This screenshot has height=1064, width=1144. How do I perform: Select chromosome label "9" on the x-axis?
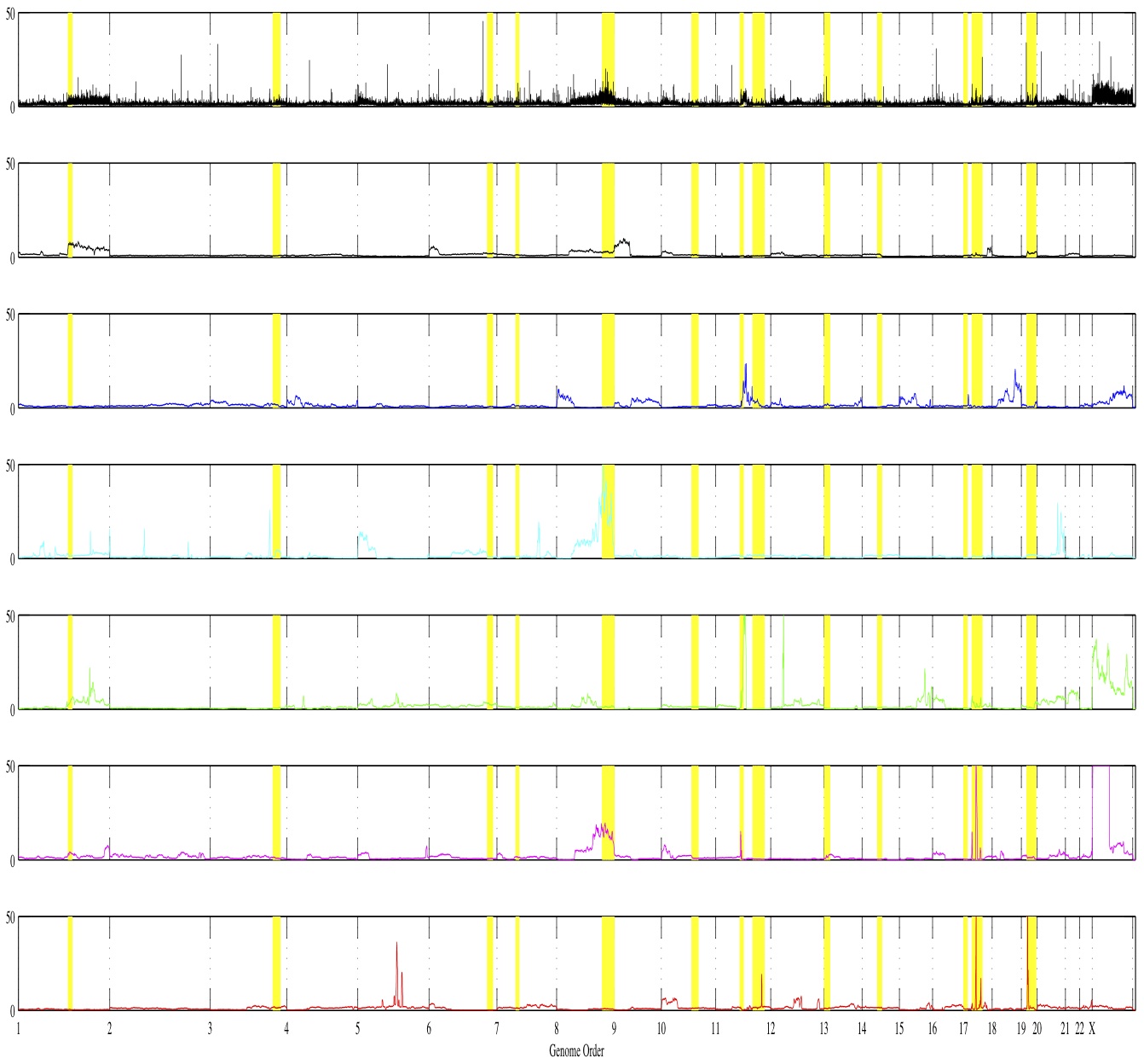pos(614,1028)
